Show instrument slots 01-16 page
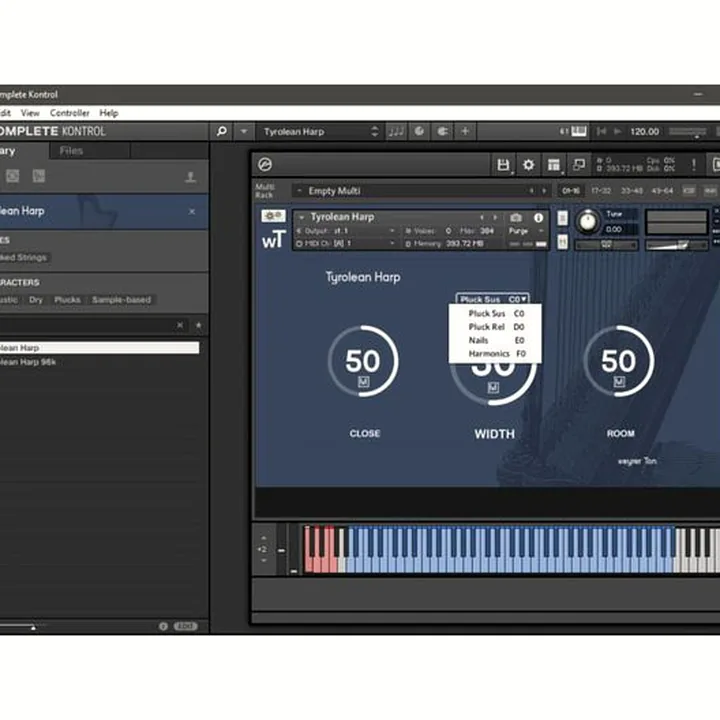Image resolution: width=720 pixels, height=720 pixels. (571, 191)
